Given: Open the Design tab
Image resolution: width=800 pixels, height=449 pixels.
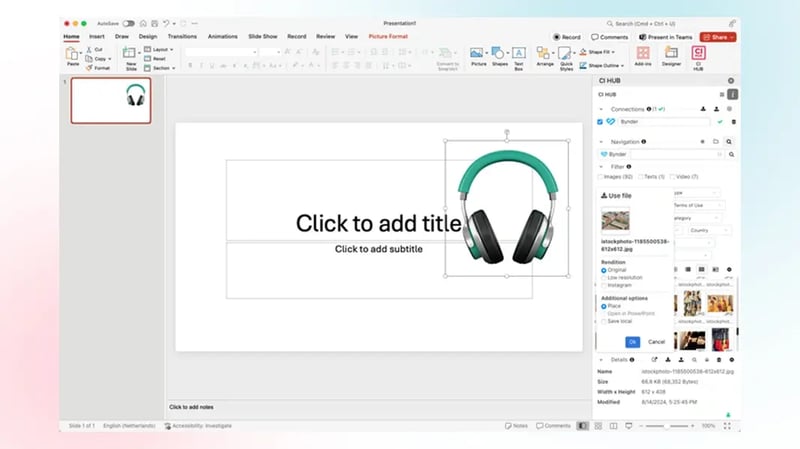Looking at the screenshot, I should click(x=148, y=37).
